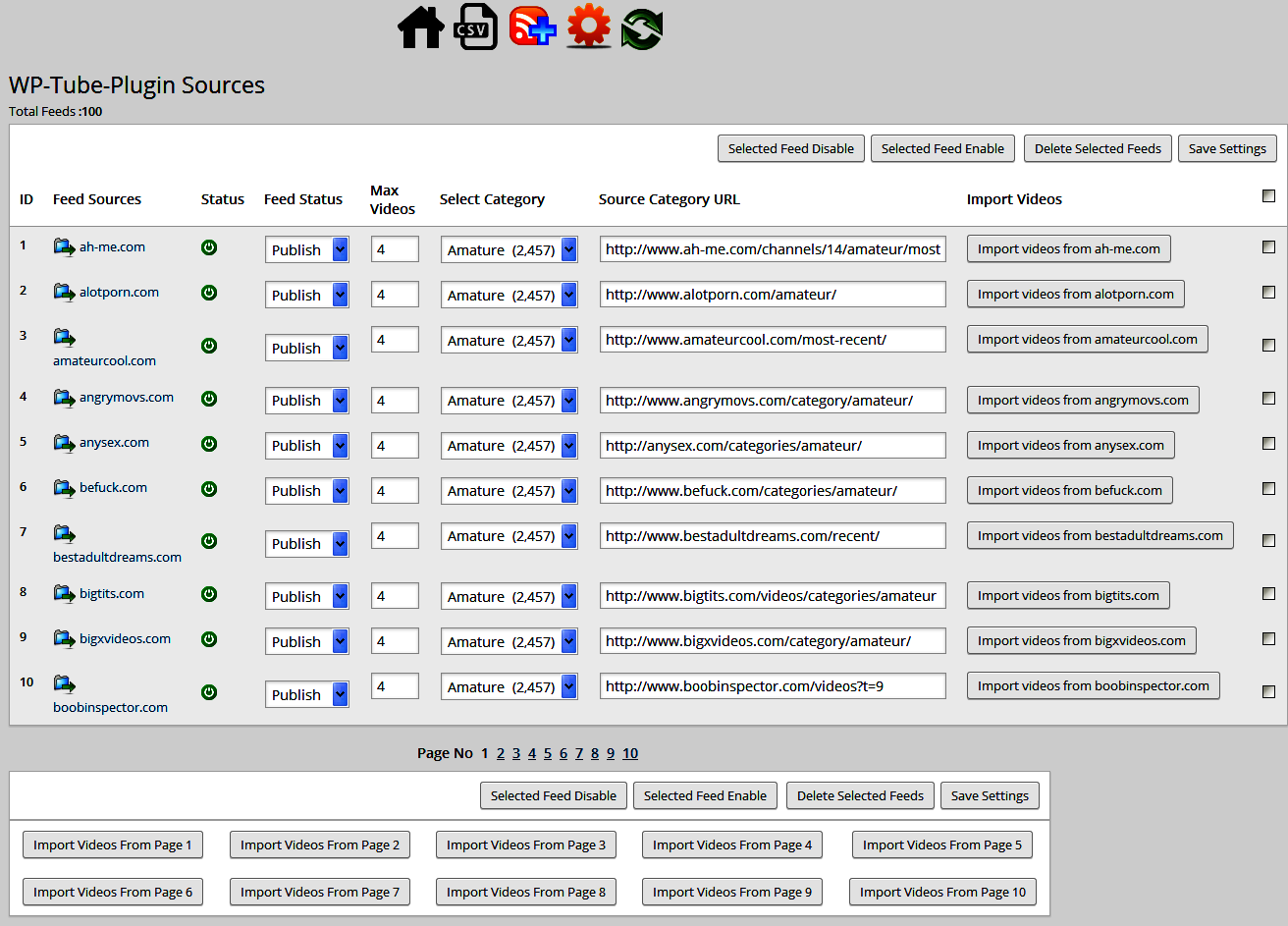The image size is (1288, 926).
Task: Open the bigtits.com feed source link
Action: 112,593
